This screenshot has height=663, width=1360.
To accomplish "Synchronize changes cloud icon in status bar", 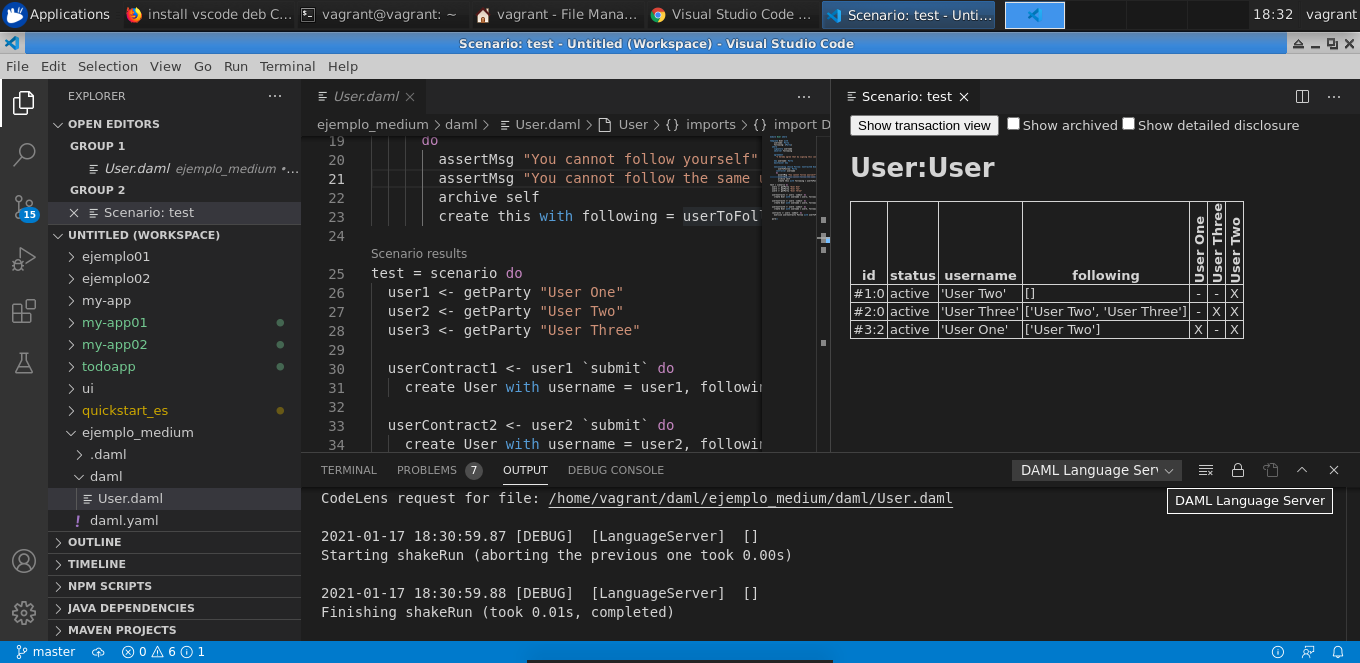I will pos(98,652).
